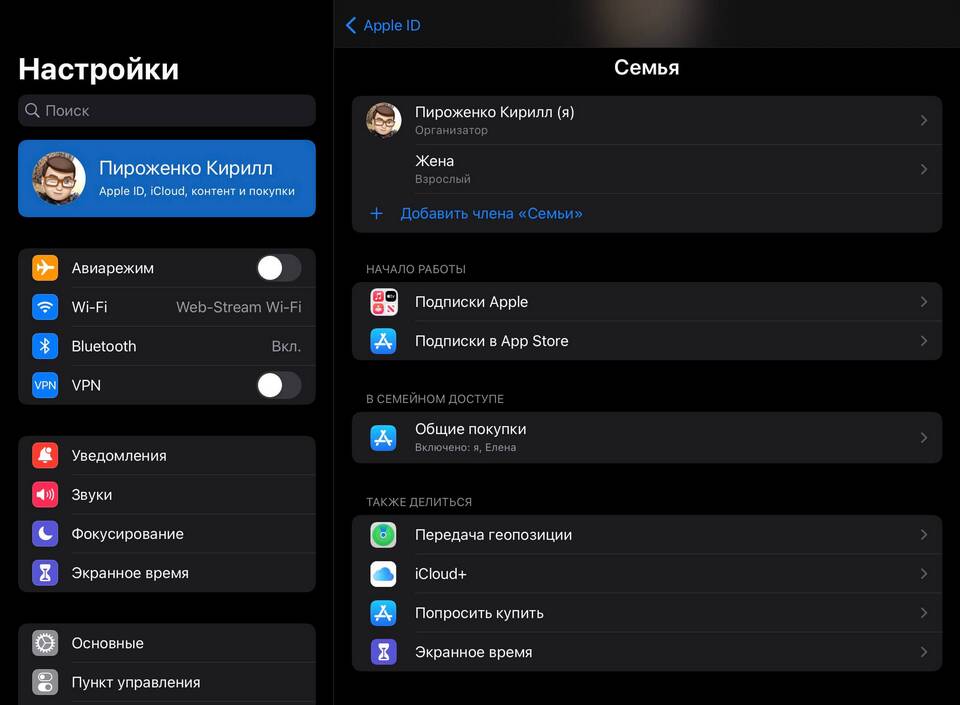Tap the VPN icon in sidebar
The width and height of the screenshot is (960, 705).
click(x=45, y=386)
